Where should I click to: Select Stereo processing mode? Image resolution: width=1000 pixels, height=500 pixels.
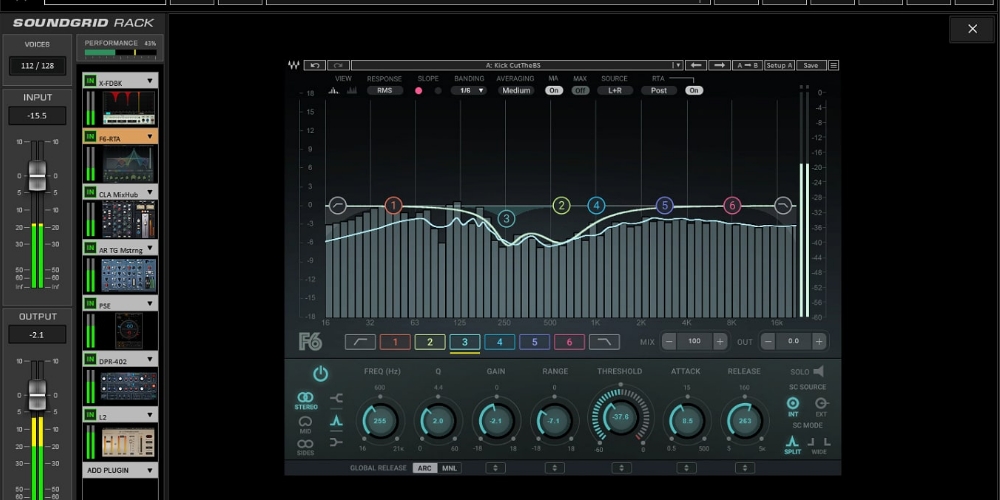(x=305, y=401)
